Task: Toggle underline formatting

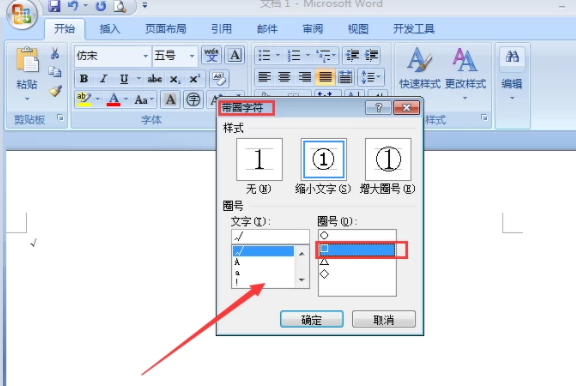Action: tap(124, 79)
